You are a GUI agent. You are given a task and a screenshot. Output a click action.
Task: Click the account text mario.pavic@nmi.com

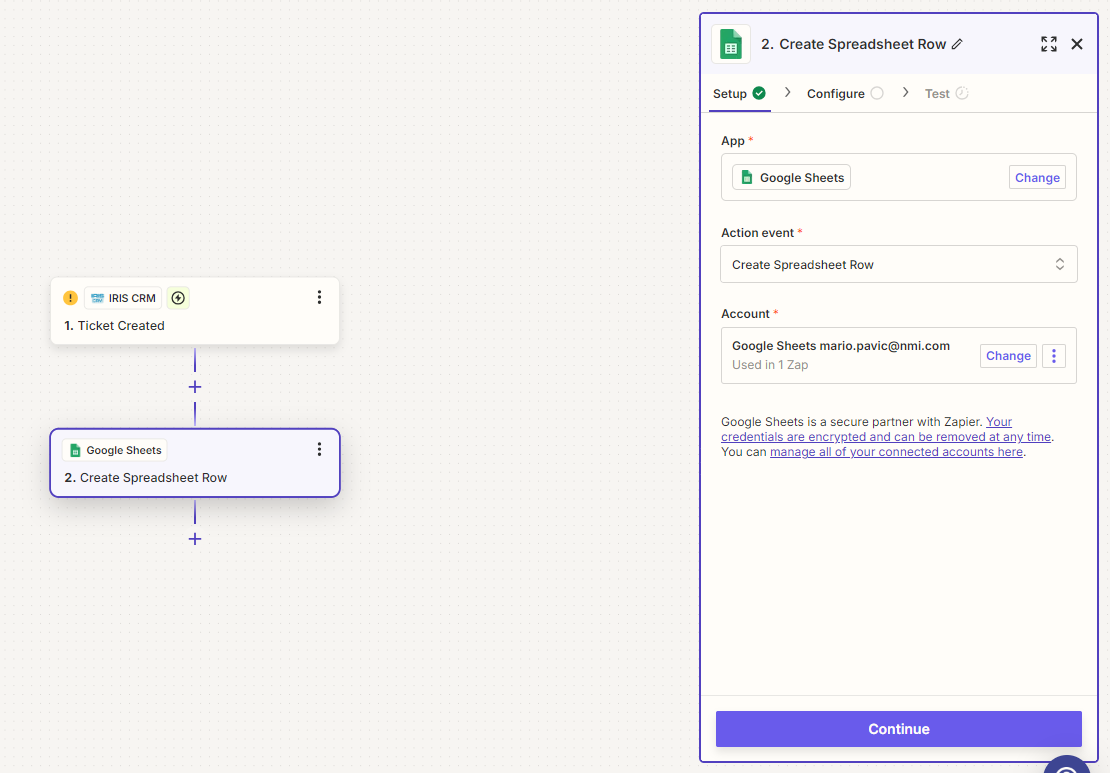[x=884, y=346]
